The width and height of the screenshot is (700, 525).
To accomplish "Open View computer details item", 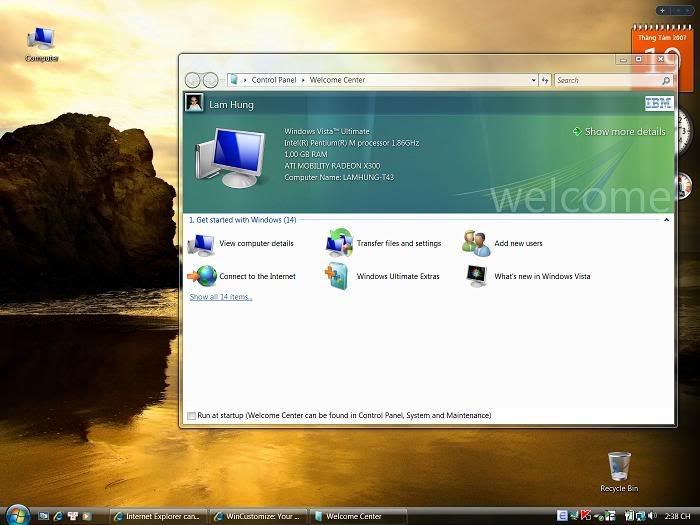I will pyautogui.click(x=256, y=243).
